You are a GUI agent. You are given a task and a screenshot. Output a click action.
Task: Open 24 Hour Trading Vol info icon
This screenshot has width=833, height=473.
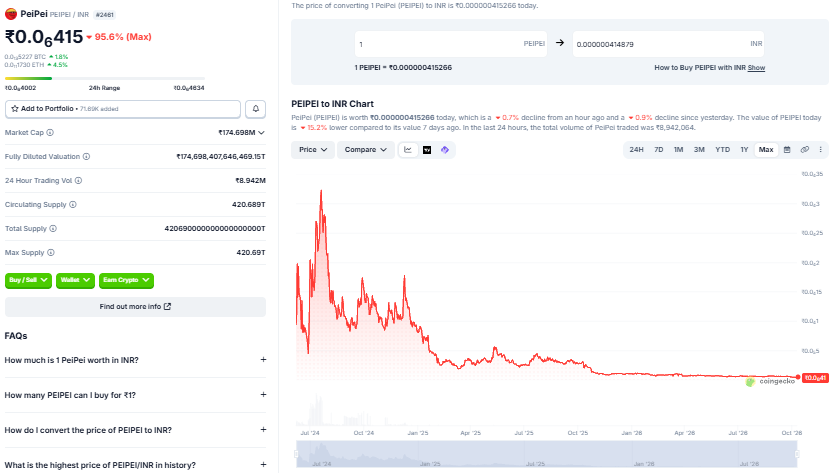pos(78,181)
